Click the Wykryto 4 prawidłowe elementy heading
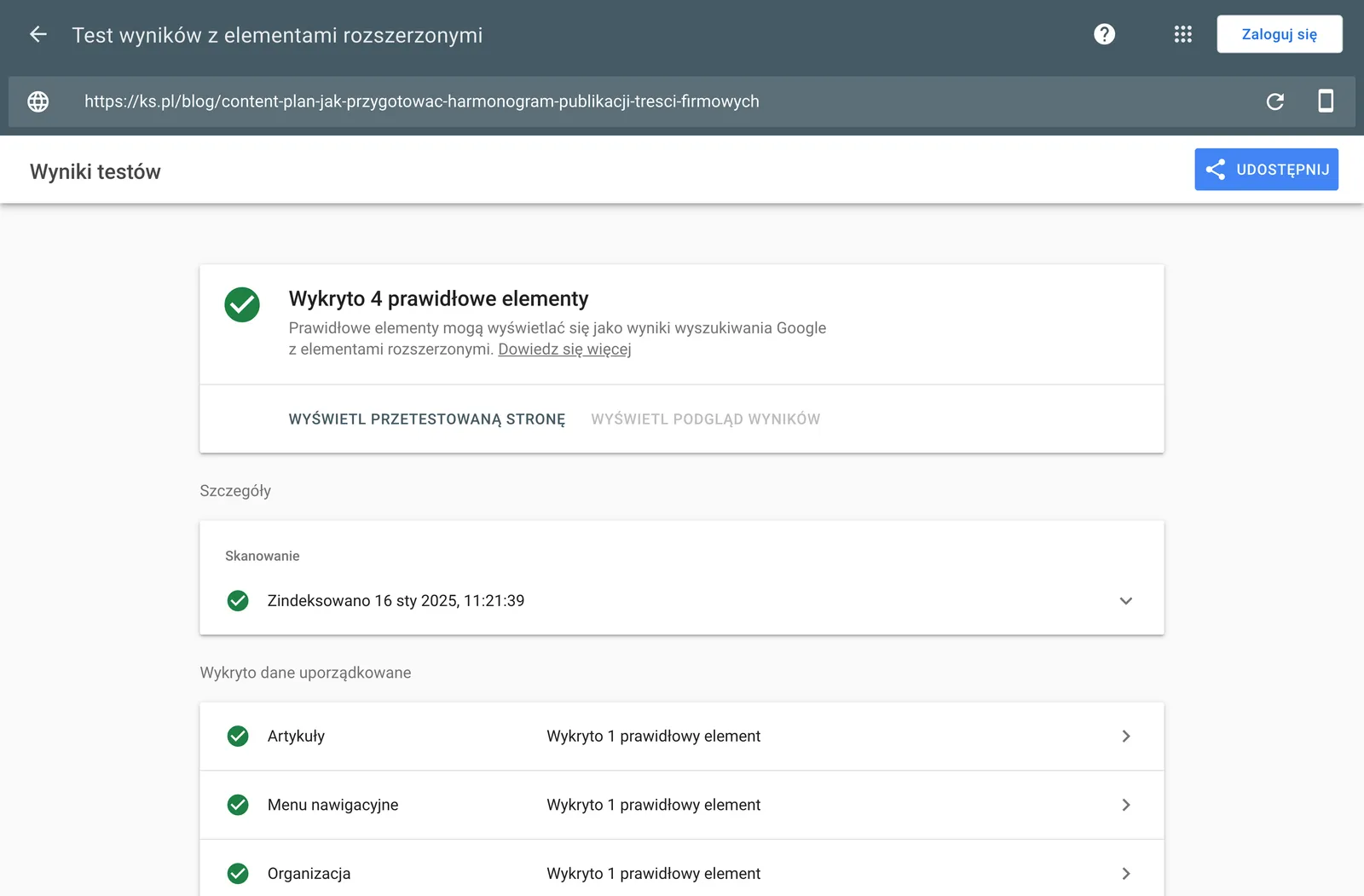 [438, 298]
